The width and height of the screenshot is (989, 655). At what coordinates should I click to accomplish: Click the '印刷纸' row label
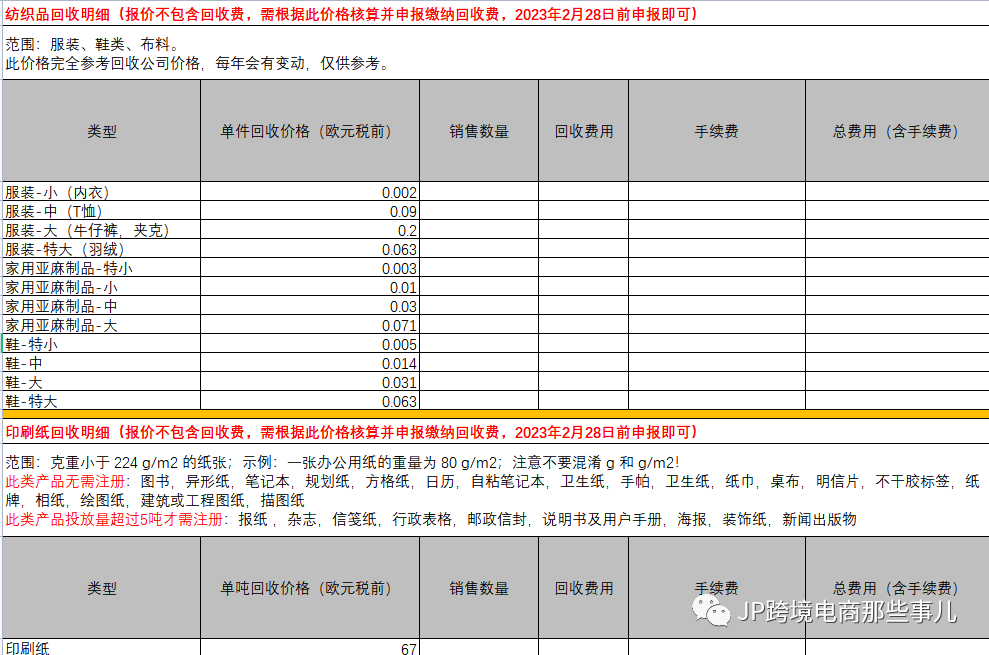27,648
